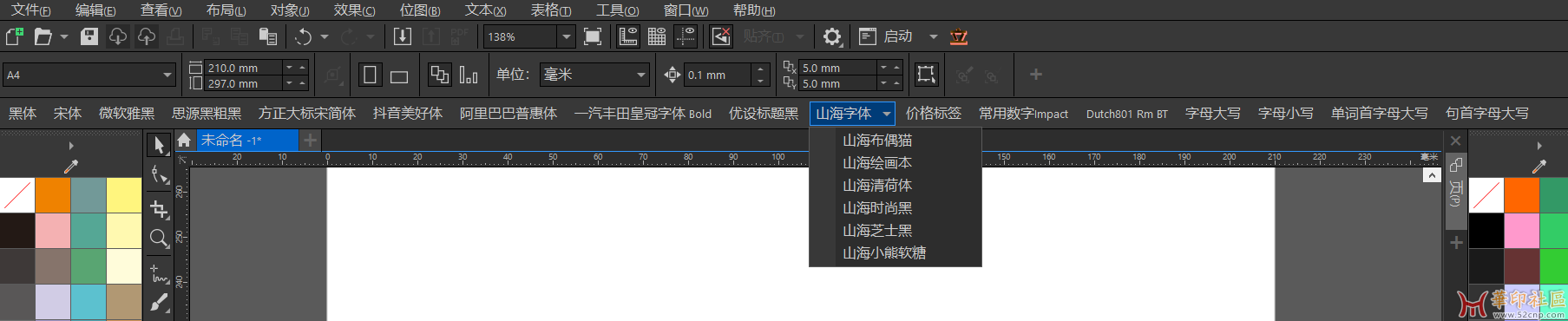The height and width of the screenshot is (321, 1568).
Task: Choose 山海小熊软糖 from font list
Action: click(x=884, y=252)
